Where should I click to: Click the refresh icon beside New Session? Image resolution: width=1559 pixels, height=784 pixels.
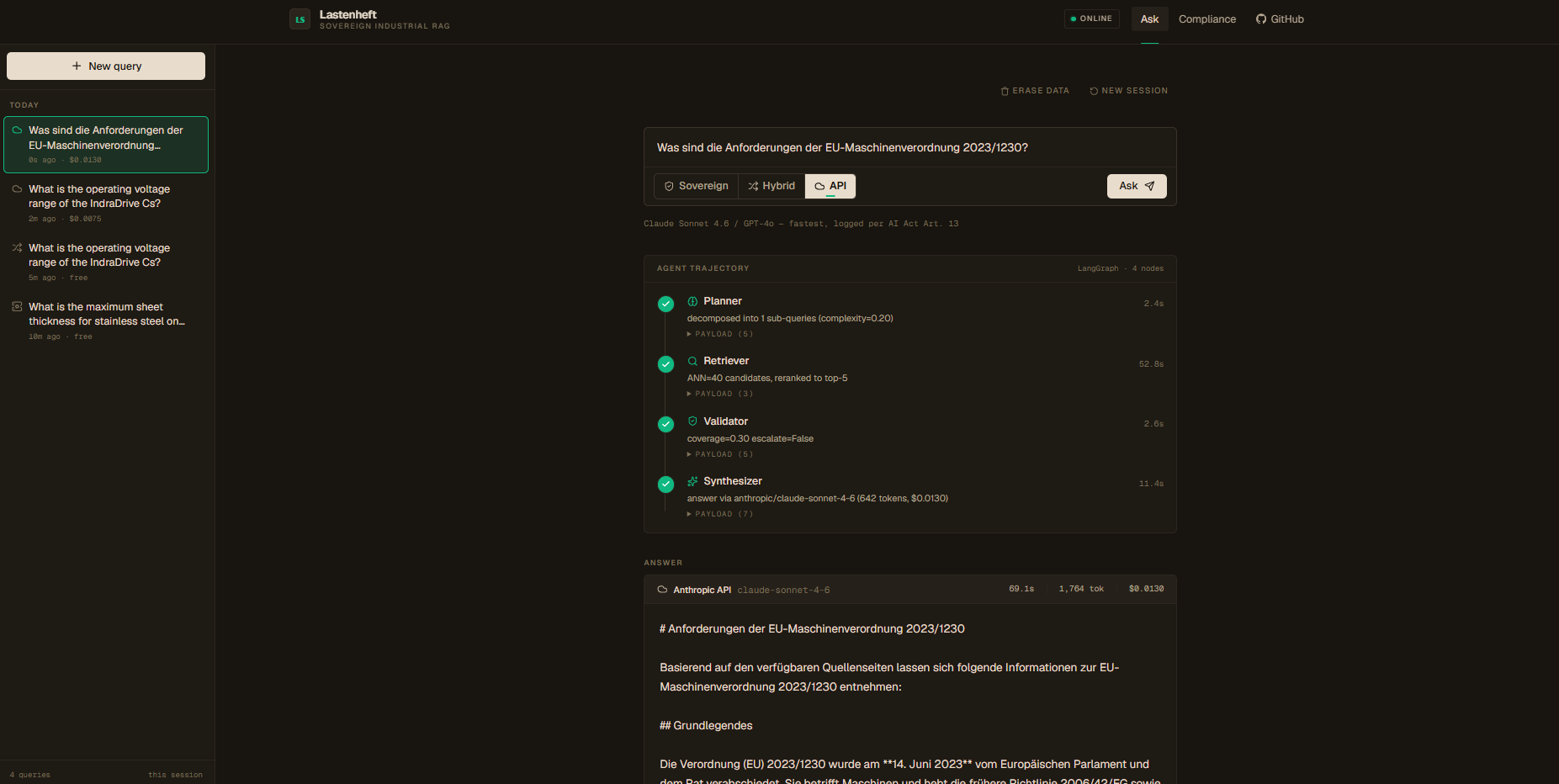click(1094, 91)
